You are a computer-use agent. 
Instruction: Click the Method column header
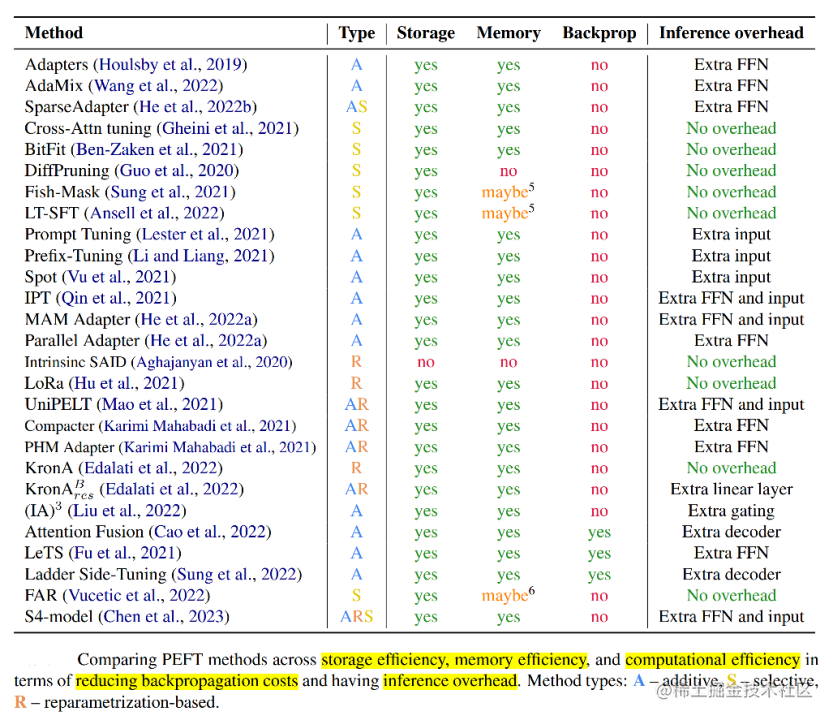pyautogui.click(x=54, y=33)
